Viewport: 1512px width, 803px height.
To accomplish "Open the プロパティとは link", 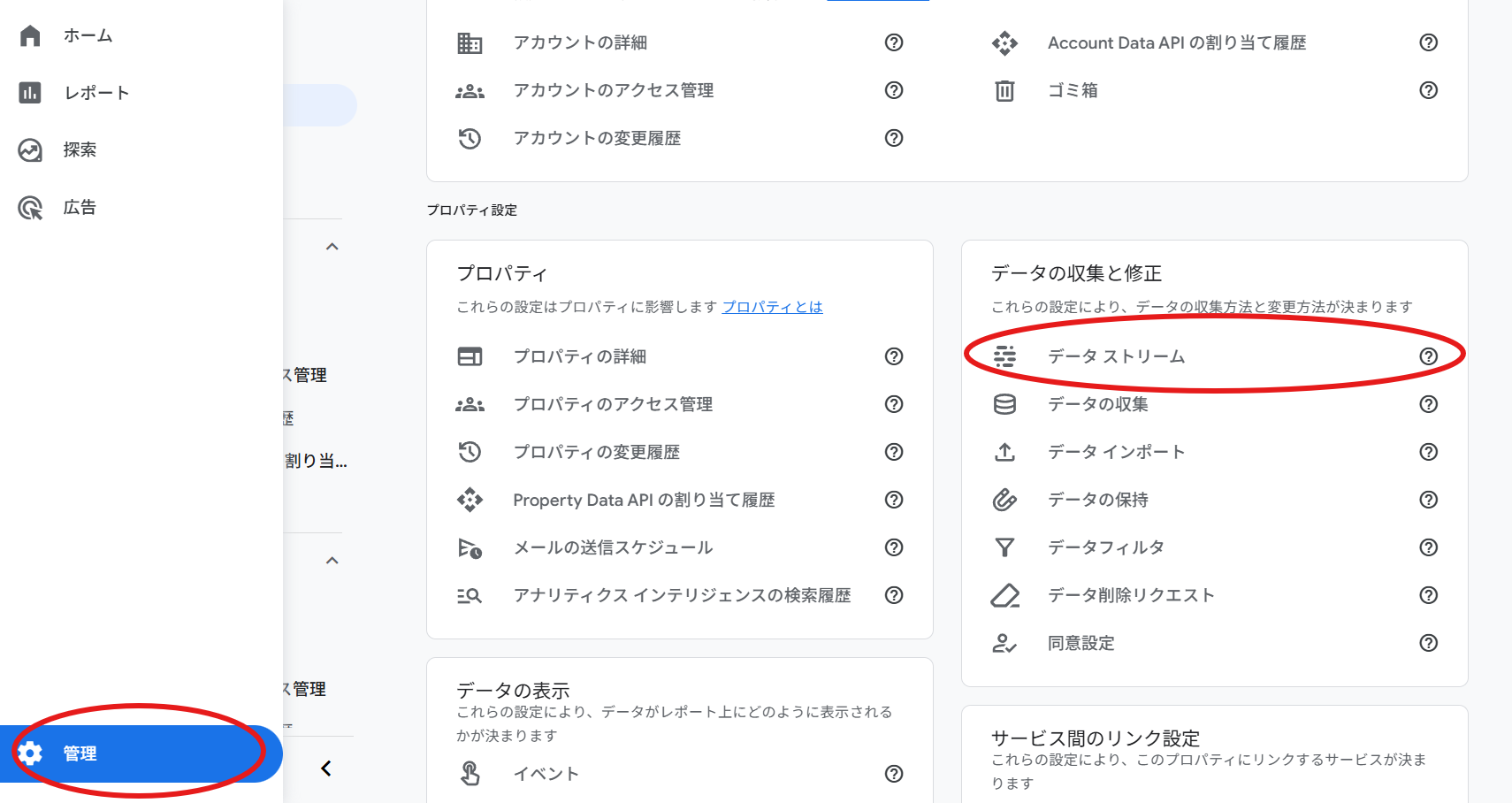I will 772,307.
